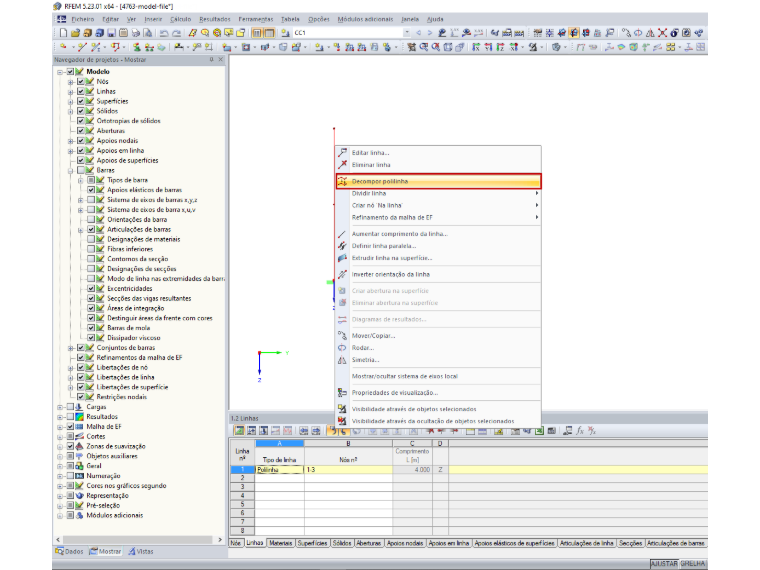This screenshot has height=570, width=760.
Task: Click the next load case arrow
Action: click(429, 33)
